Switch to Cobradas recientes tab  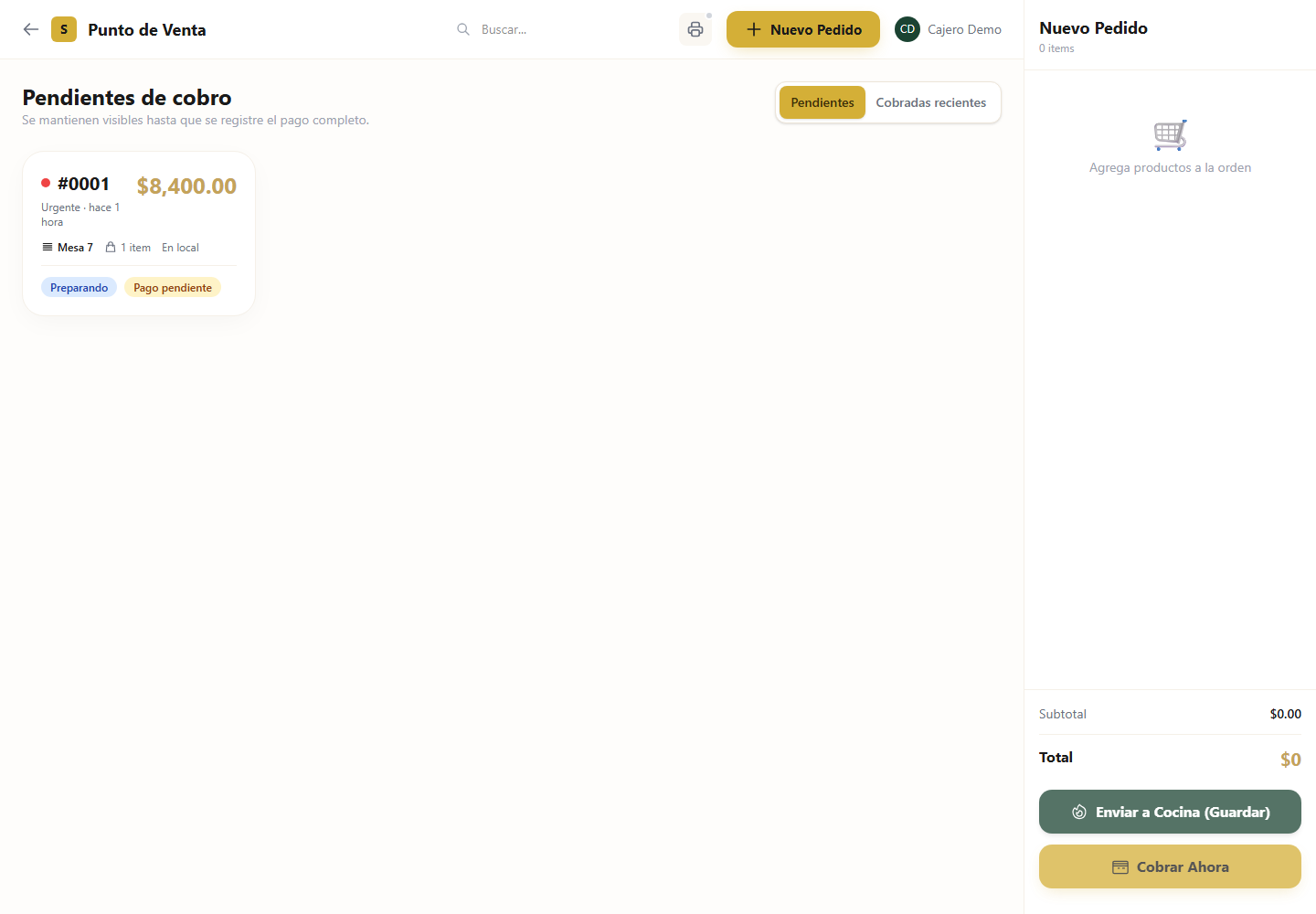tap(931, 102)
